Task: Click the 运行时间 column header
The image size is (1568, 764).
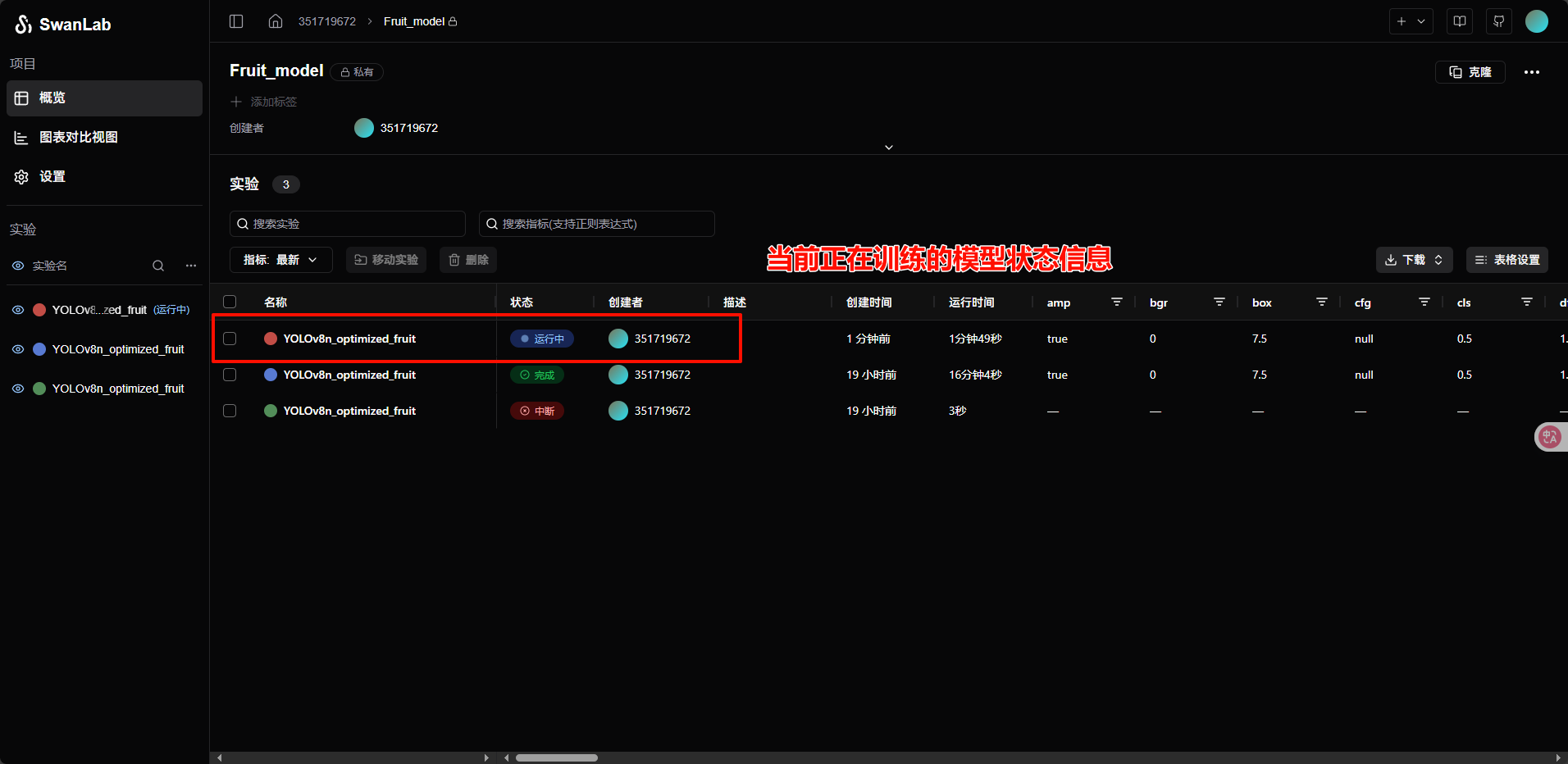Action: click(972, 302)
